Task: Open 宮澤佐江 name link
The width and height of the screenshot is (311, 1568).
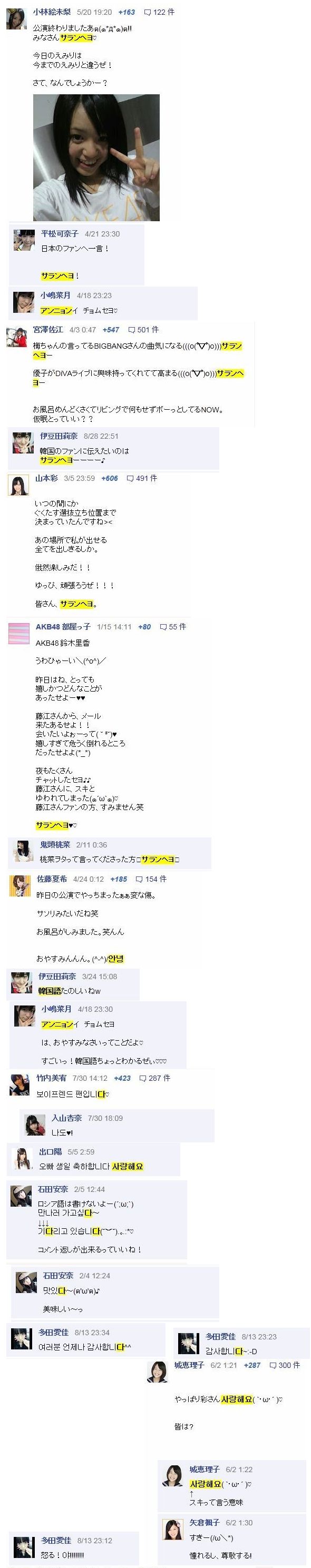Action: point(48,330)
